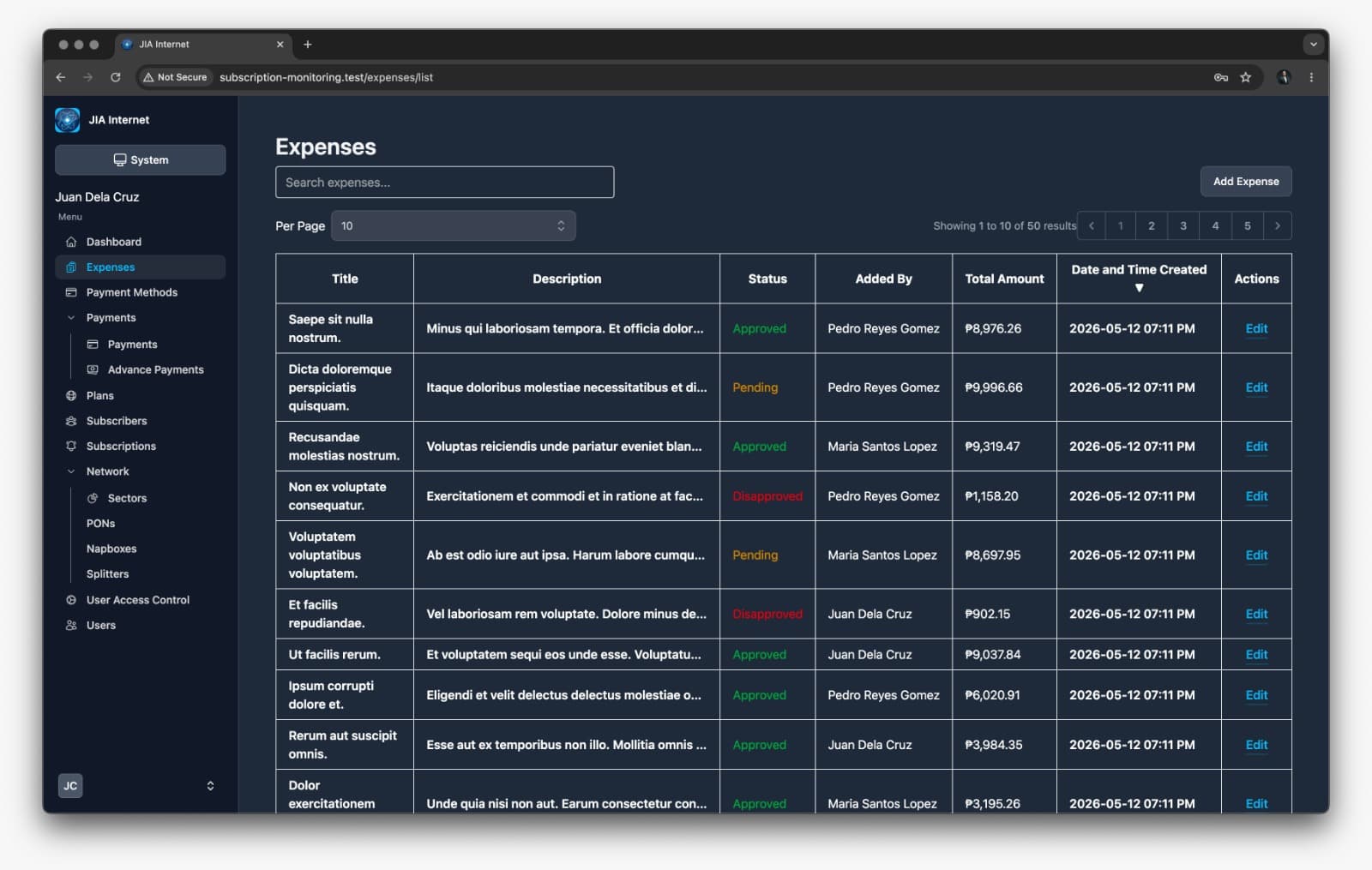Screen dimensions: 1372x870
Task: Click the Sectors pie chart icon
Action: tap(93, 498)
